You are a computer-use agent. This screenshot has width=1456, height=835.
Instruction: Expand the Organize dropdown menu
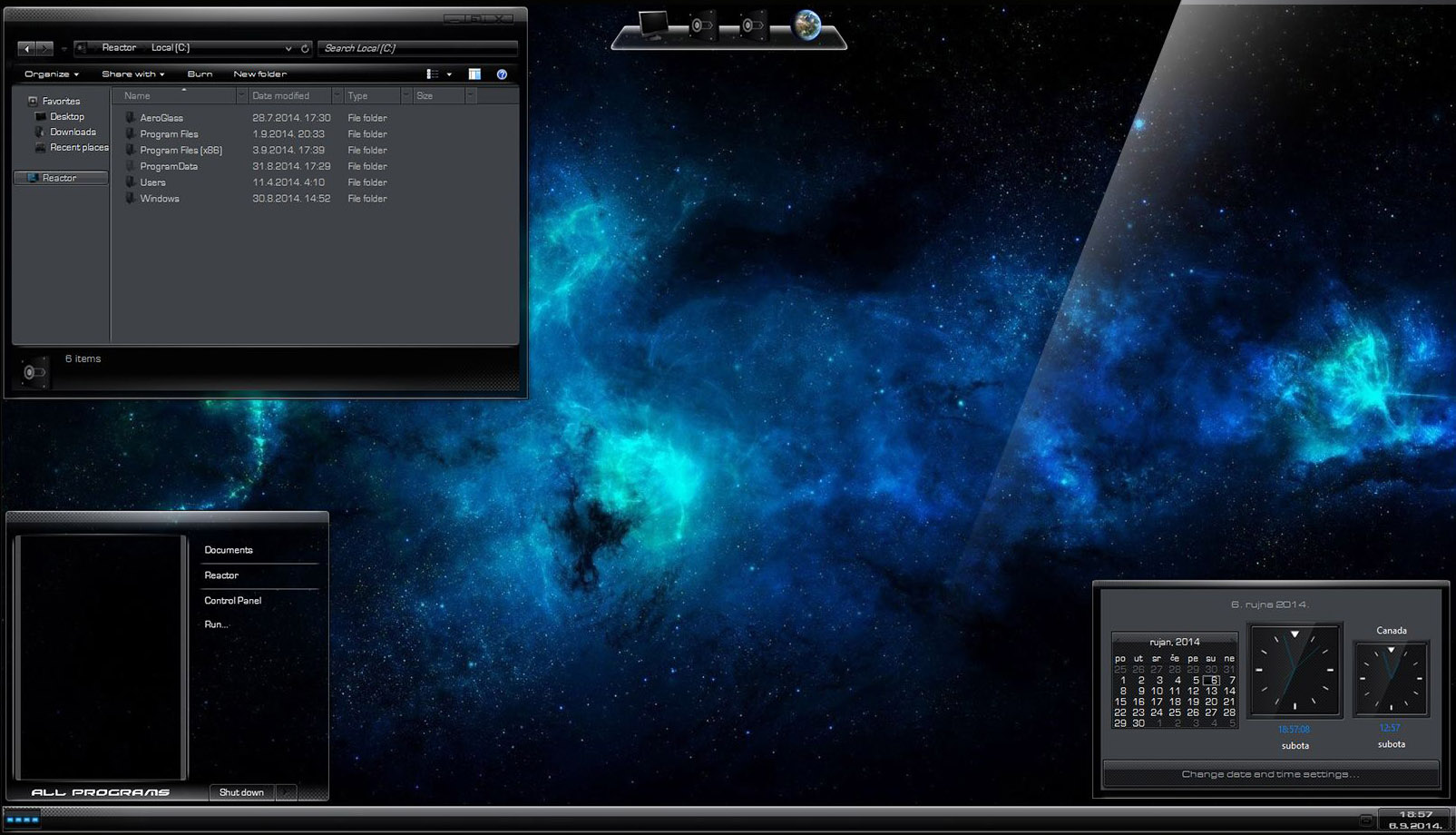(x=52, y=74)
